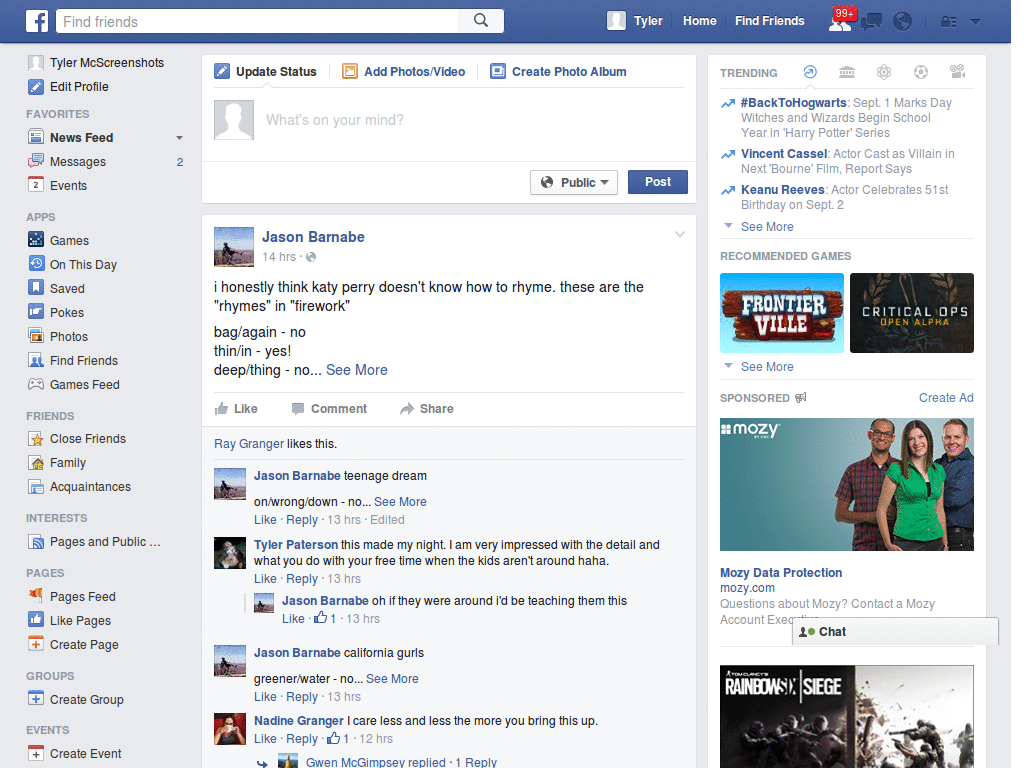Like Jason Barnabe's post
Viewport: 1024px width, 768px height.
click(236, 409)
